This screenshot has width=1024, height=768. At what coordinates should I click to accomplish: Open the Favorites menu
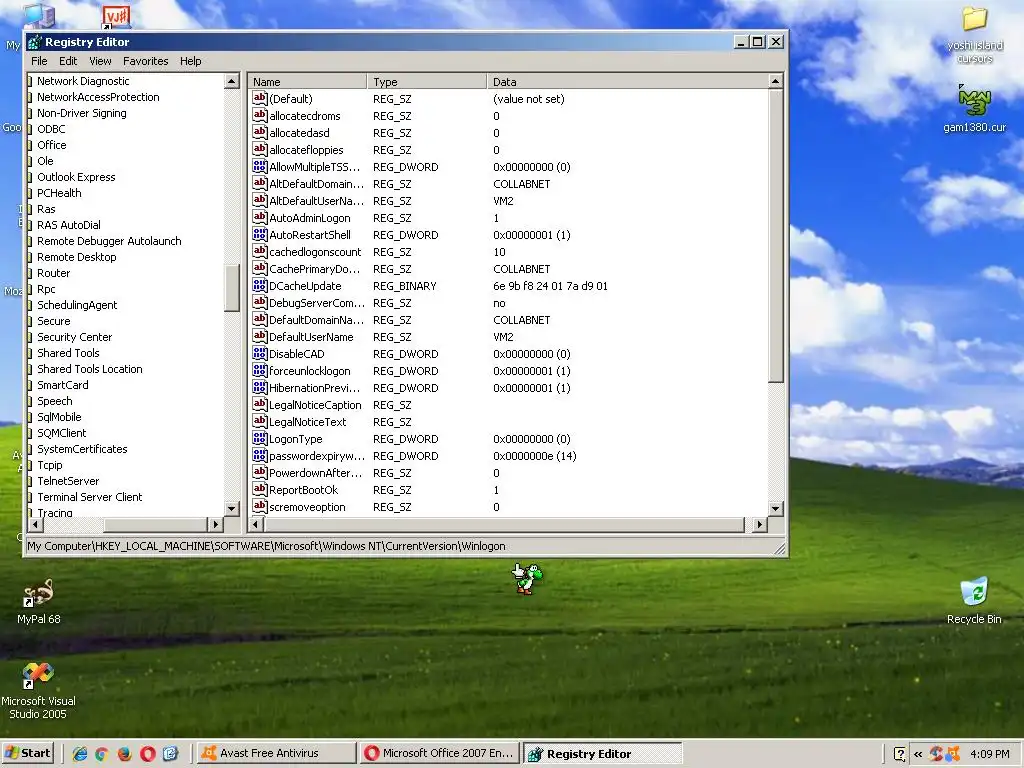(x=146, y=61)
